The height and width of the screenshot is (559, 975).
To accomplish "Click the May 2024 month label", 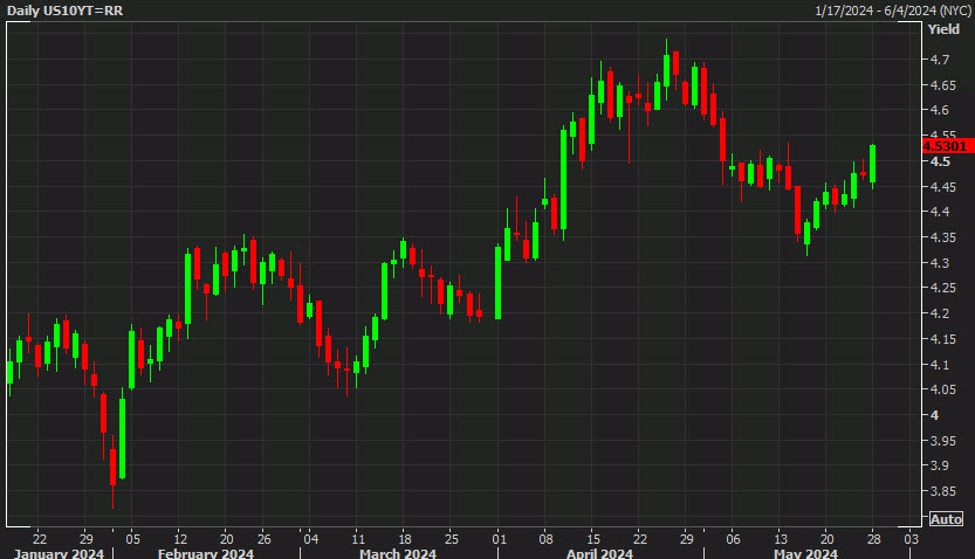I will click(x=805, y=553).
